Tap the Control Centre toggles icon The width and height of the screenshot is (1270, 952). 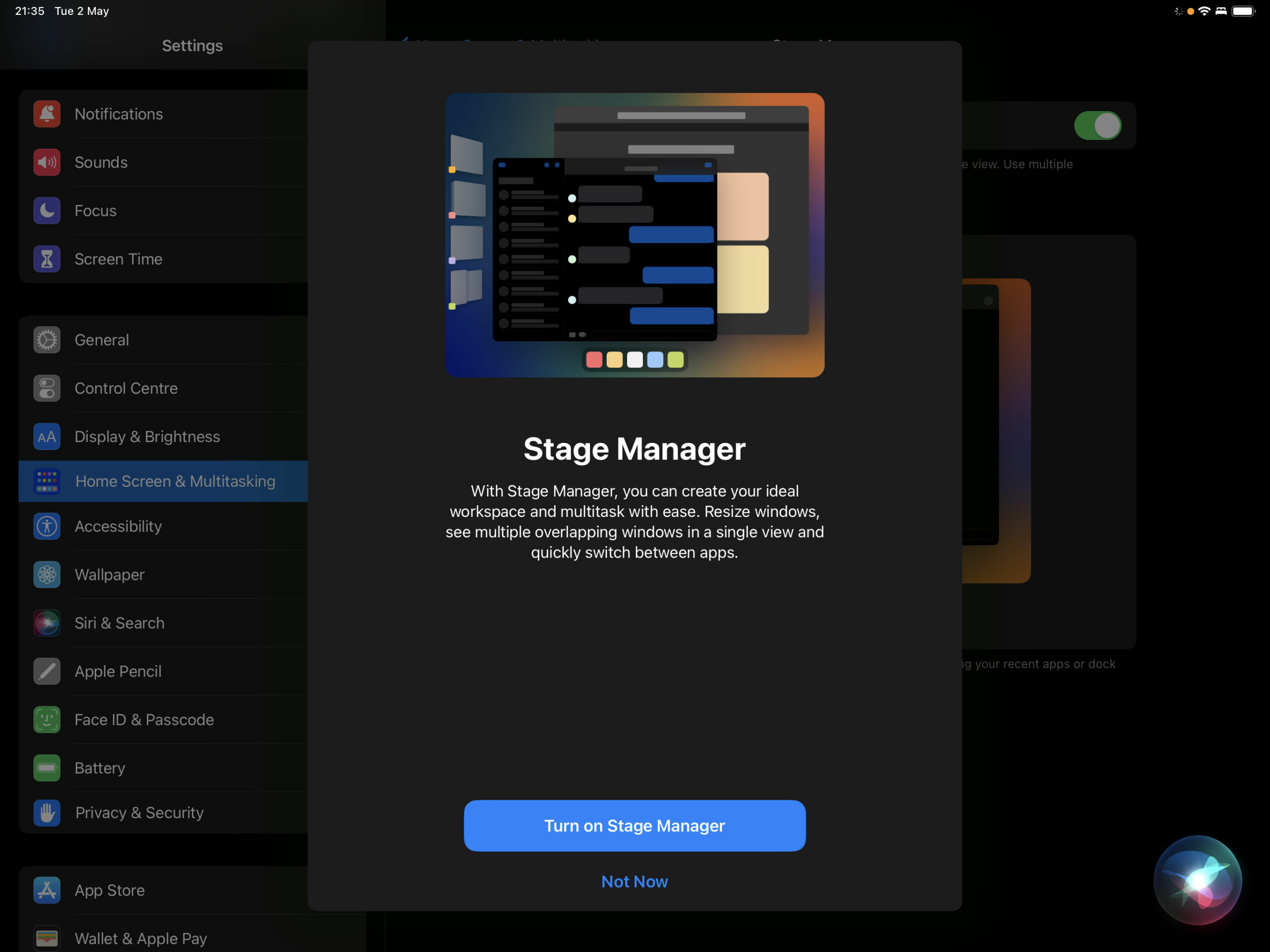pos(47,388)
